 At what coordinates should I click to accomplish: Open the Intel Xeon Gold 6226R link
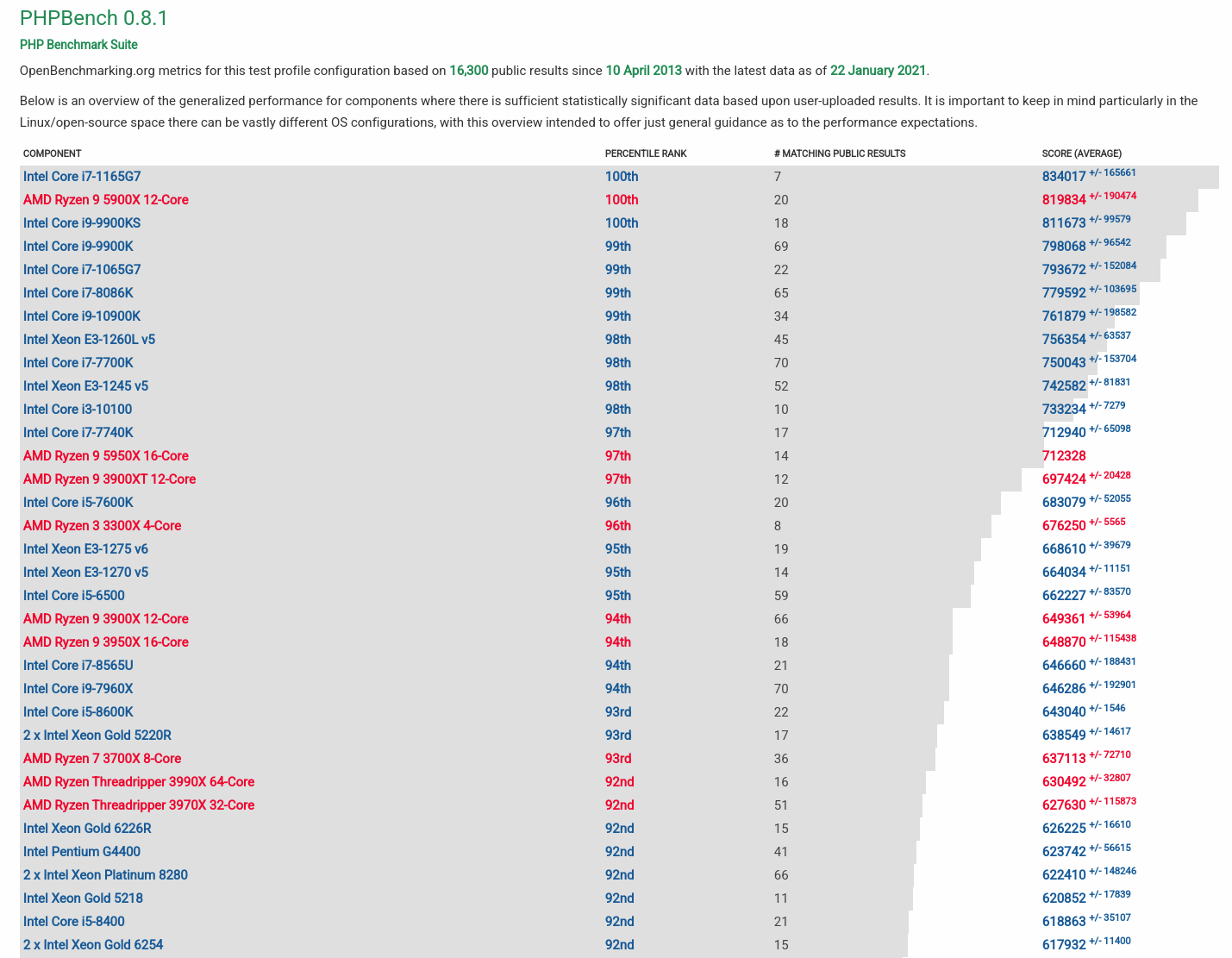coord(87,829)
